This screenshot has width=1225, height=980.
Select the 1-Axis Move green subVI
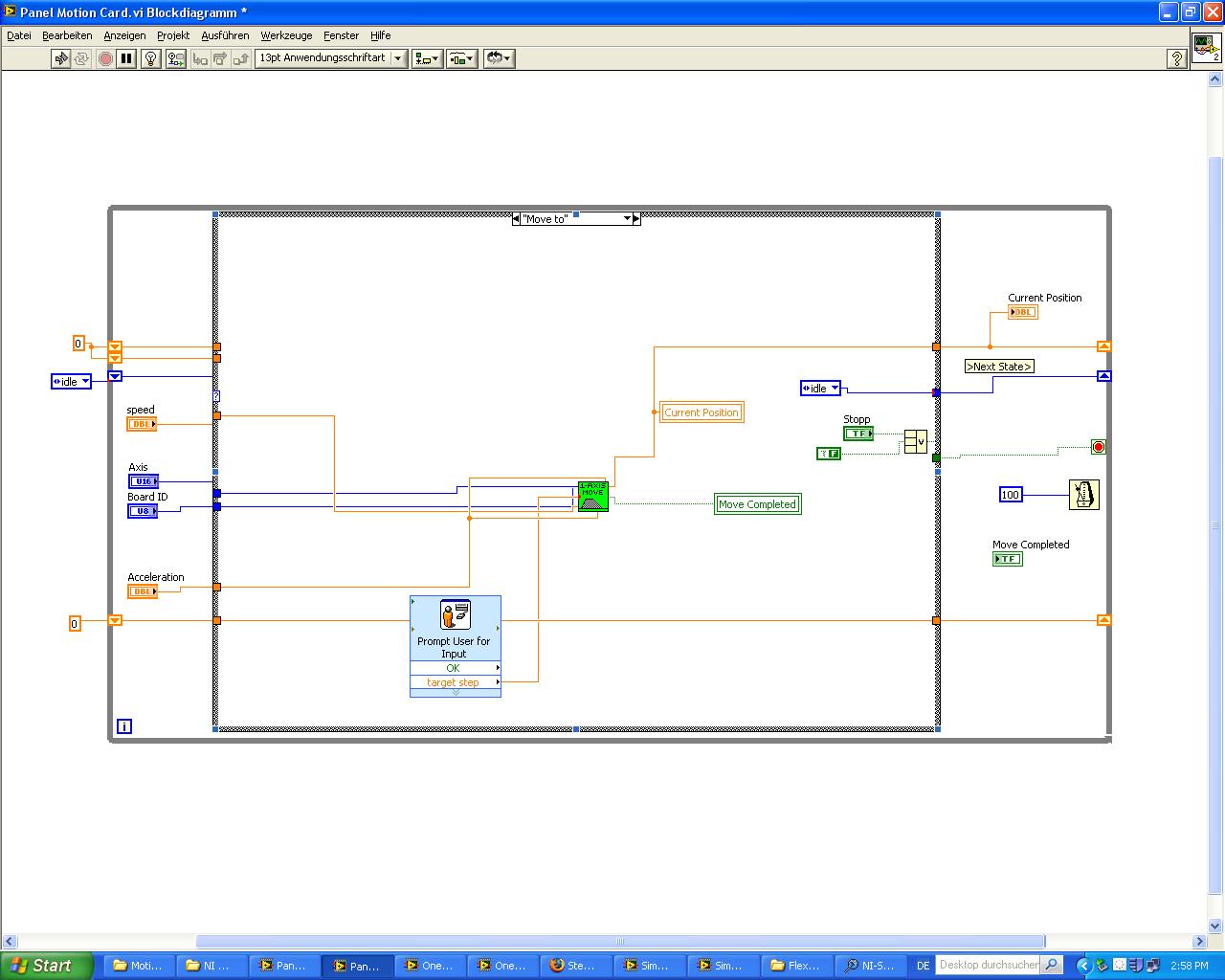tap(593, 496)
